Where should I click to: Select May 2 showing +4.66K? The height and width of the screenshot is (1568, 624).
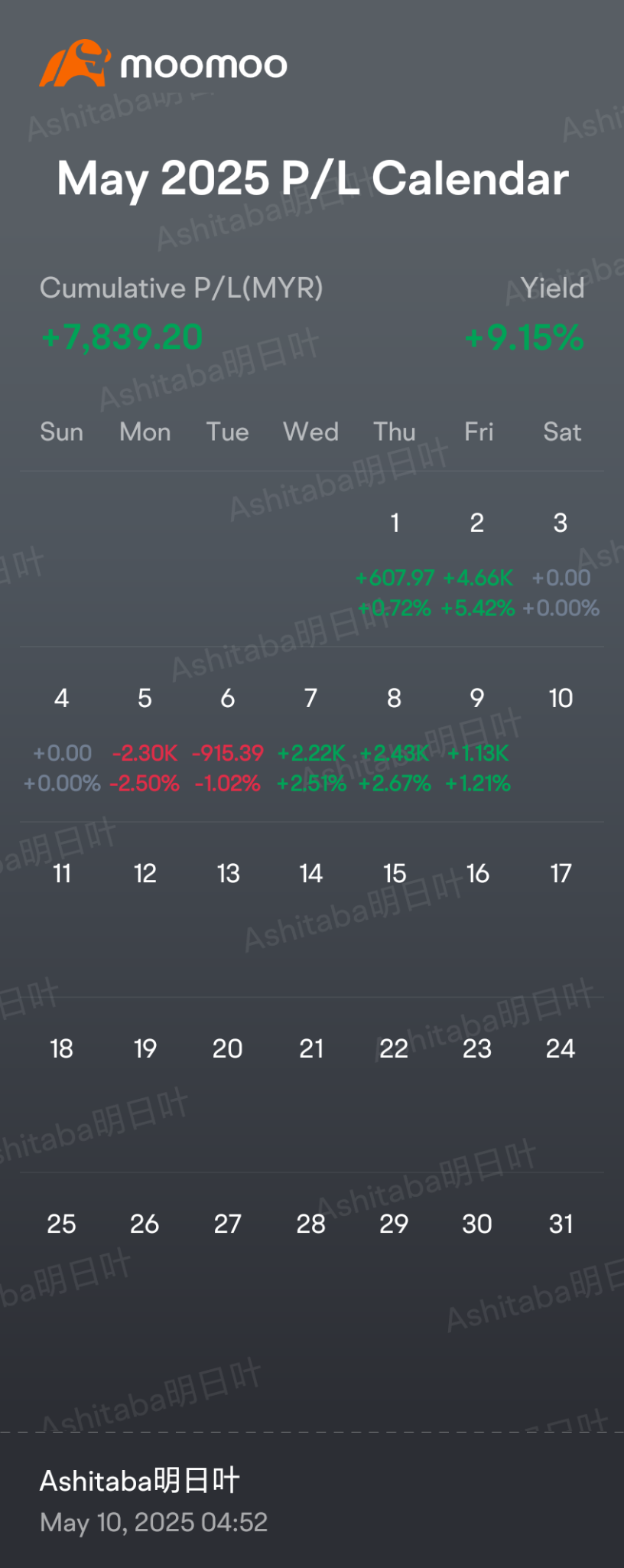477,565
